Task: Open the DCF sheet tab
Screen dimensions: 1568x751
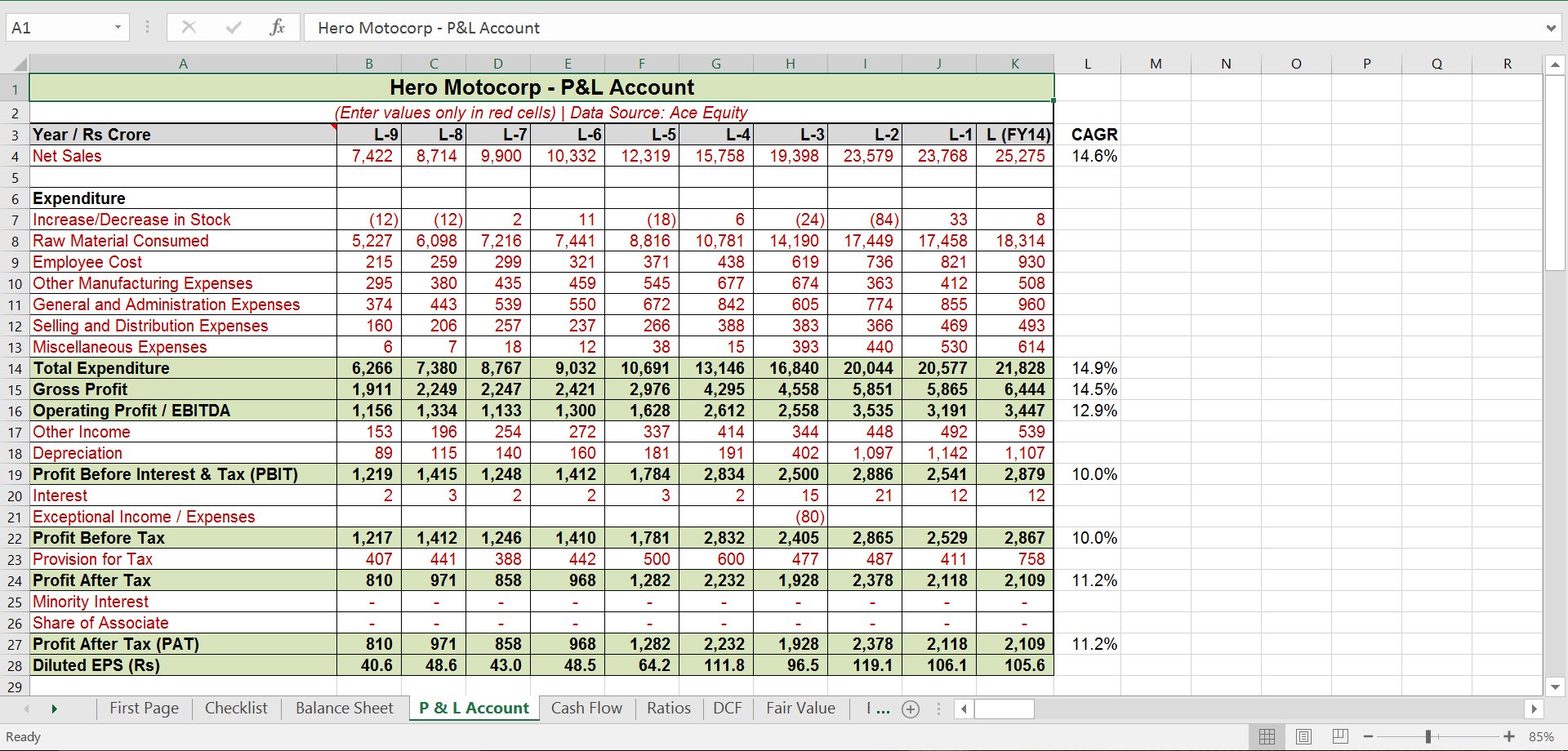Action: (728, 709)
